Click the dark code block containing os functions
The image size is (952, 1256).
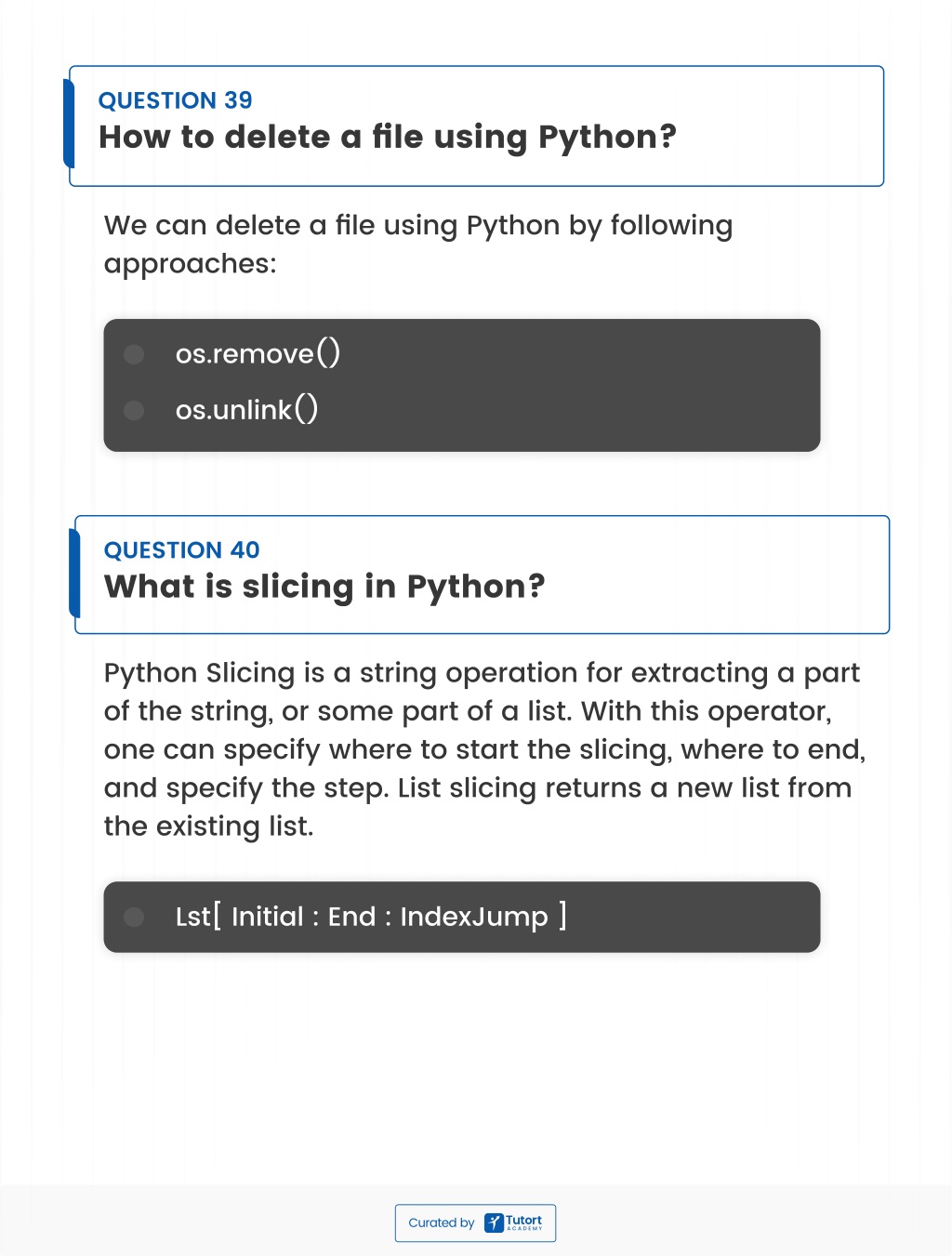462,385
